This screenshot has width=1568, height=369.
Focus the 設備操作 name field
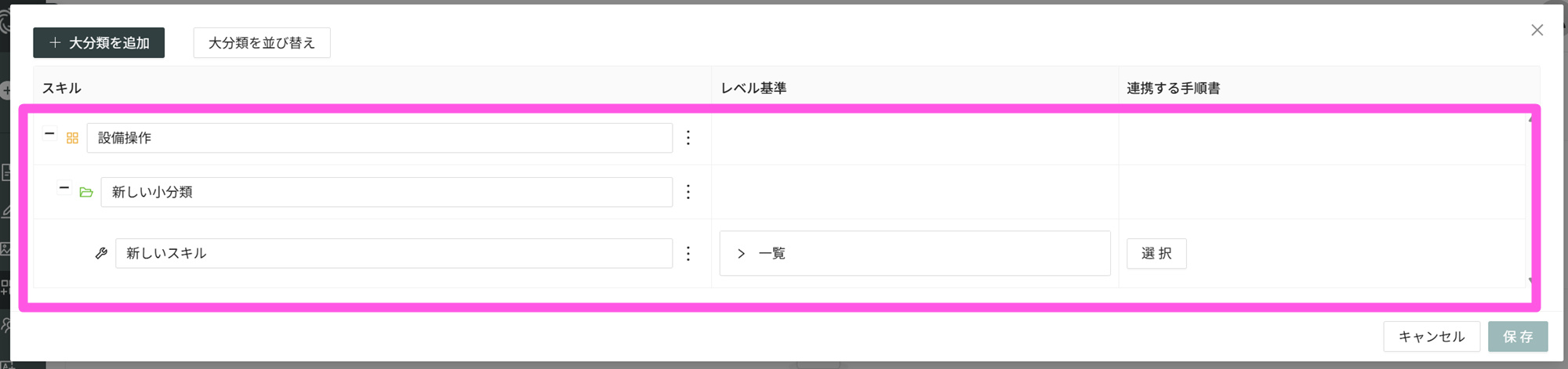click(379, 138)
